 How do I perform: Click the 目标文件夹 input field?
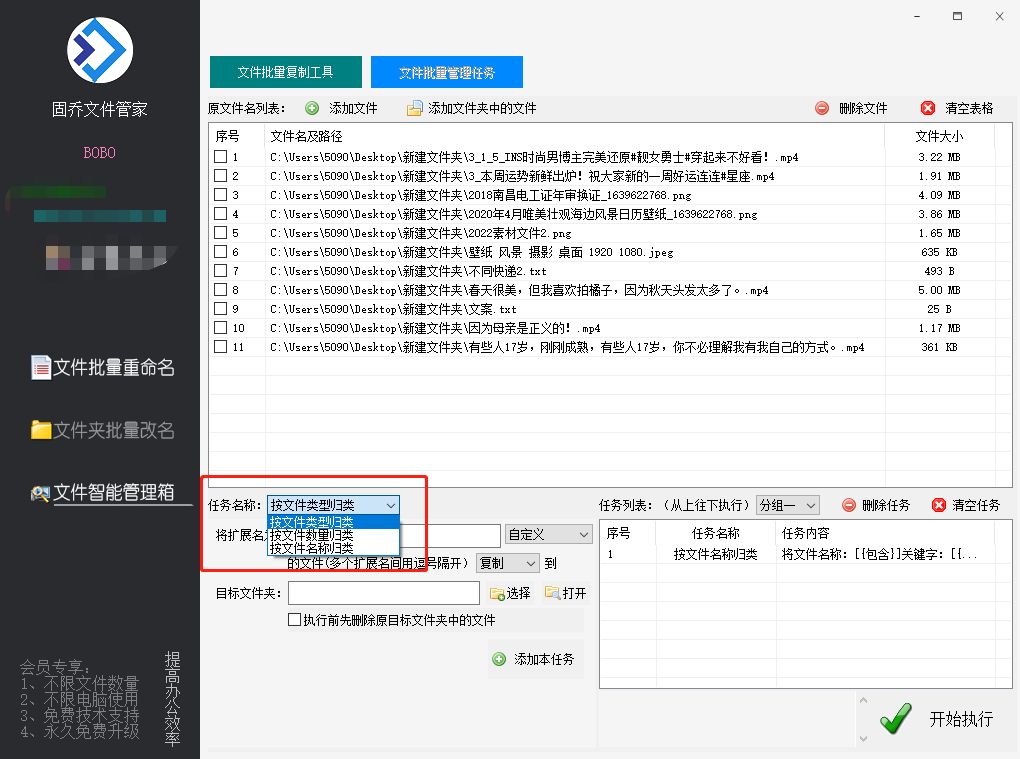(383, 593)
